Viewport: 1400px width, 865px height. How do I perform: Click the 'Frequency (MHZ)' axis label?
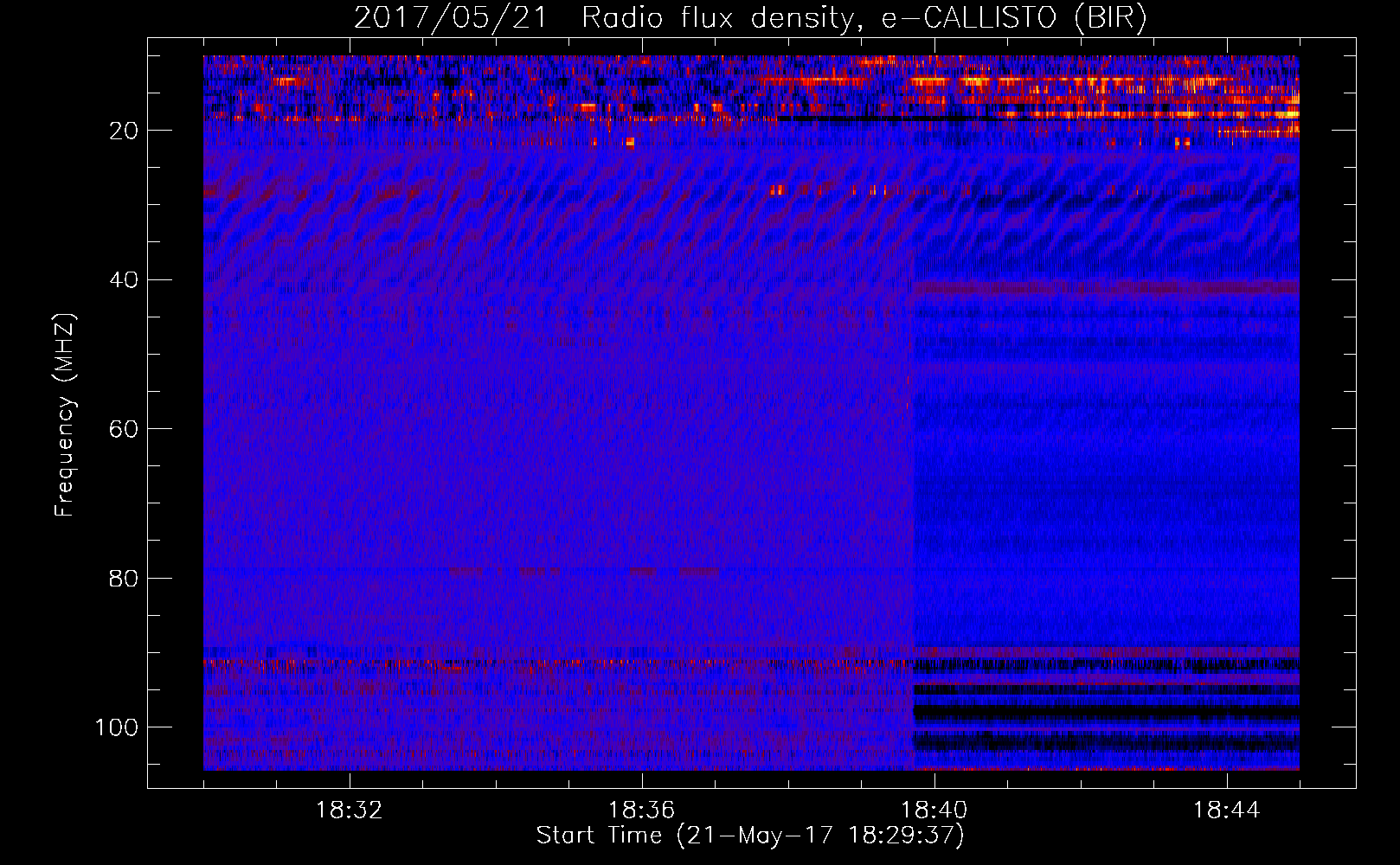pos(66,415)
